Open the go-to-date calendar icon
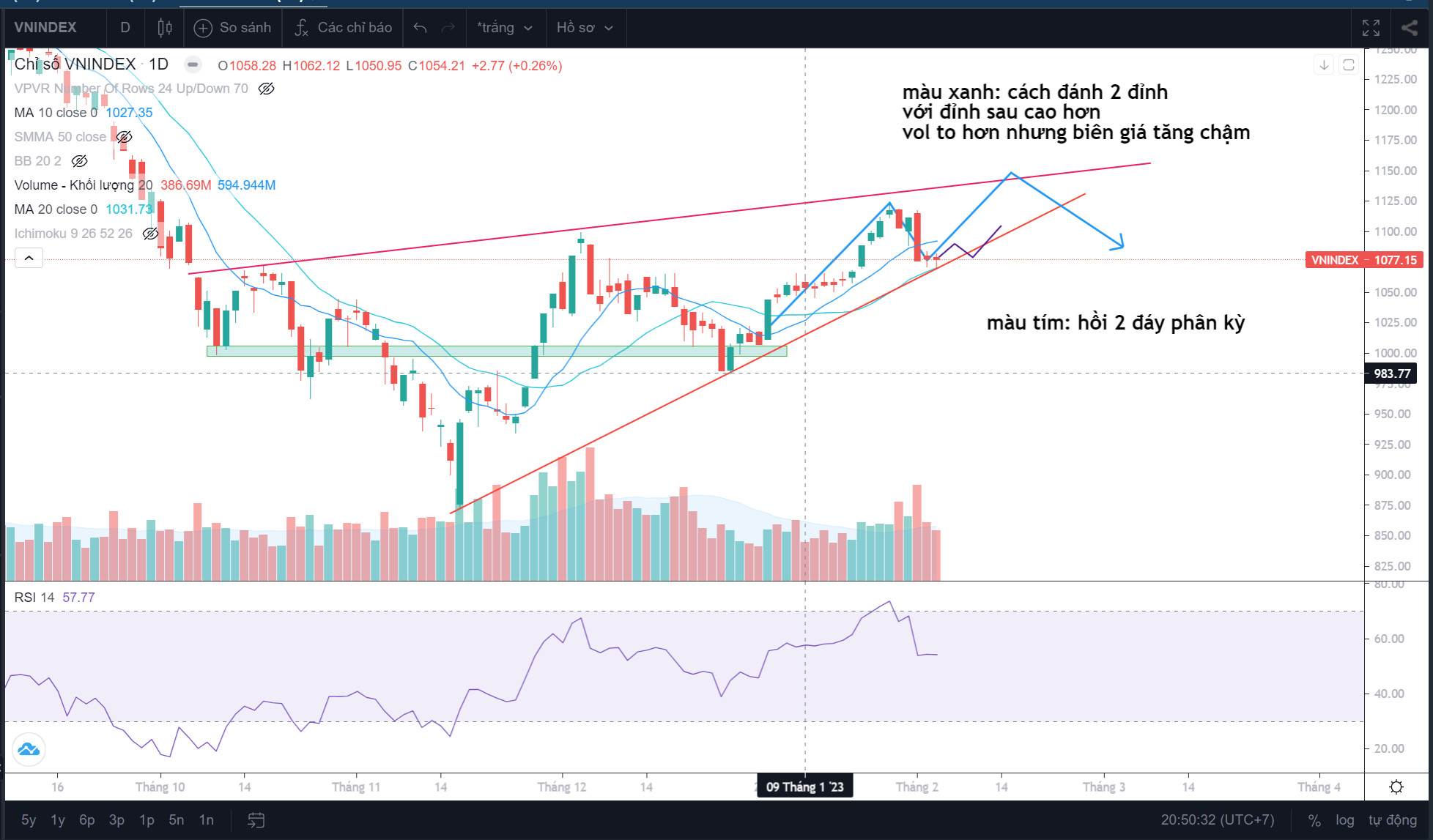The width and height of the screenshot is (1433, 840). pyautogui.click(x=256, y=820)
